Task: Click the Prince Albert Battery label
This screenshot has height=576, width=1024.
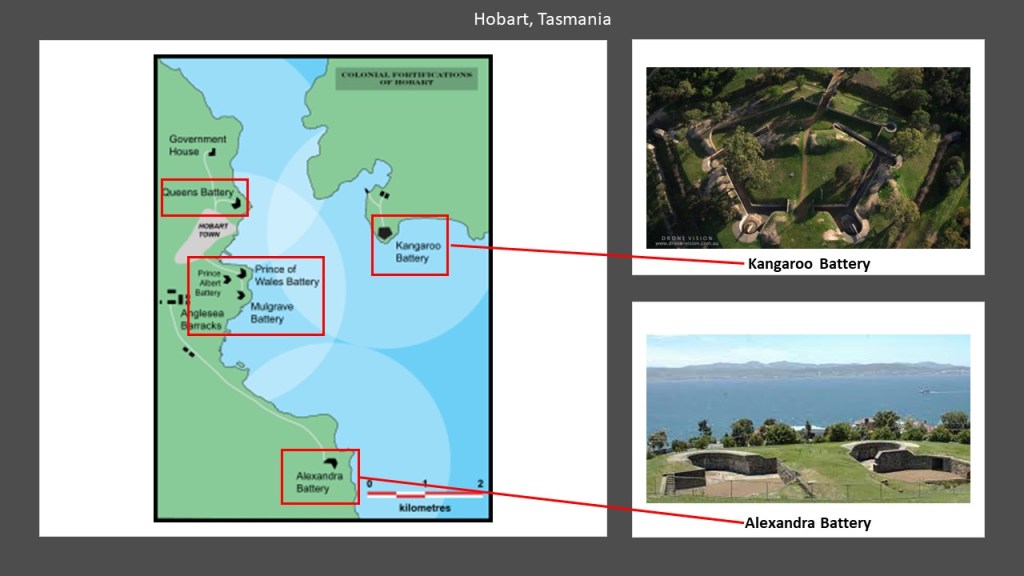Action: pos(208,283)
